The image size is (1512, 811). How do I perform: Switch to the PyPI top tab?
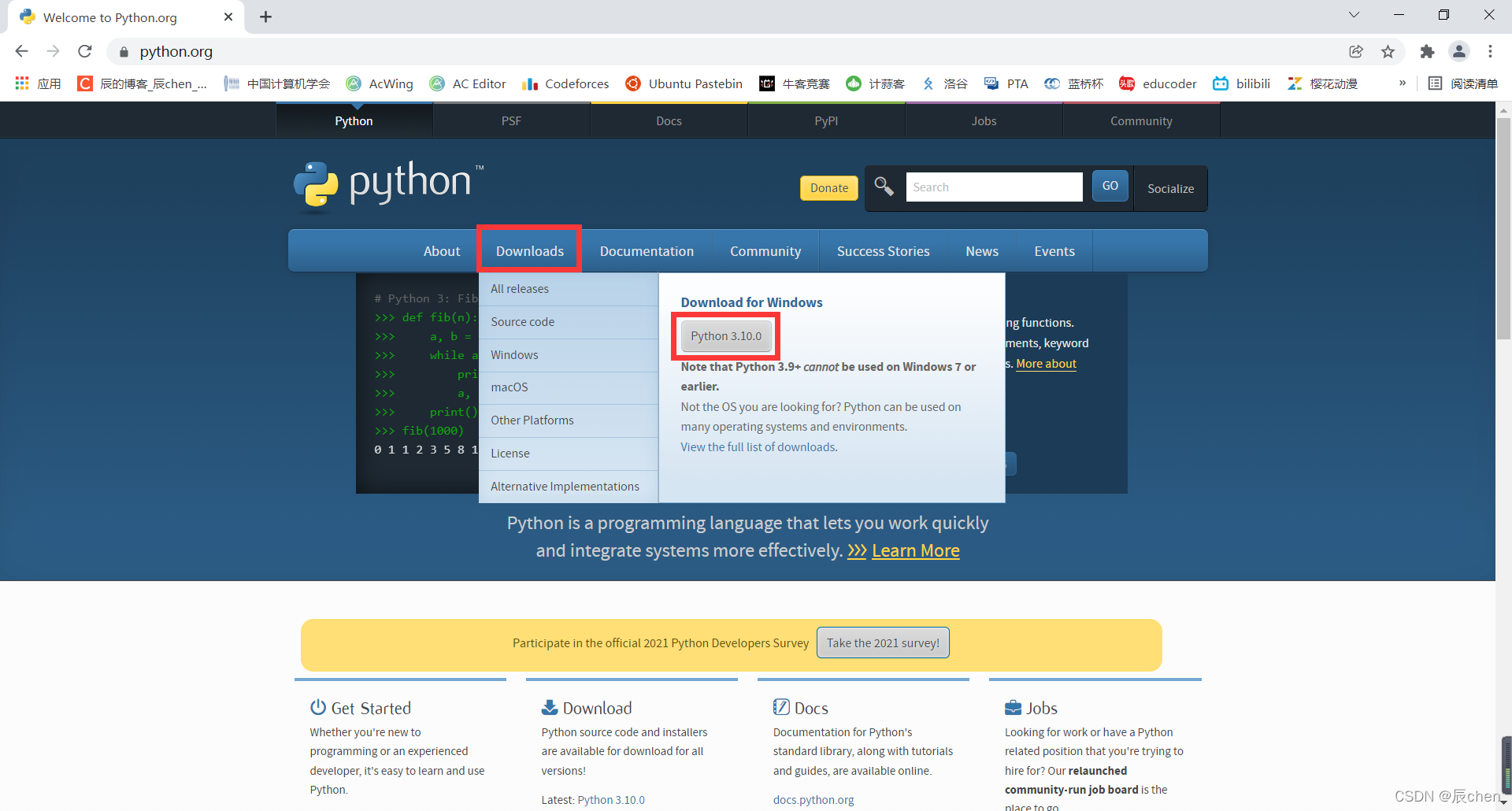pos(826,120)
